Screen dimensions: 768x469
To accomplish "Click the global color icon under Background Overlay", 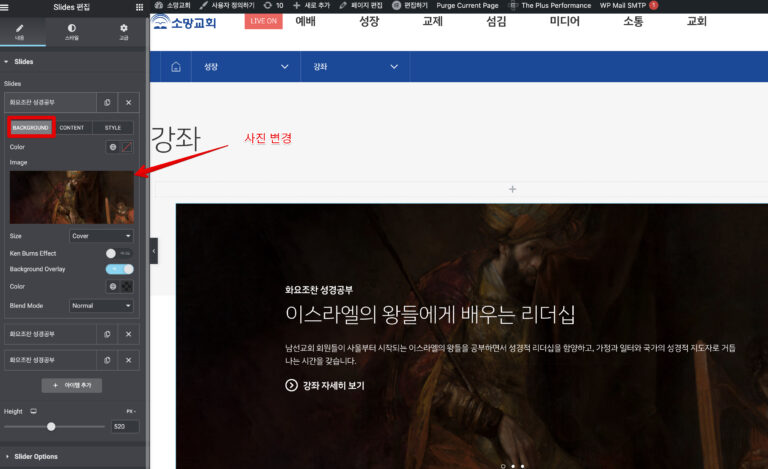I will 113,286.
